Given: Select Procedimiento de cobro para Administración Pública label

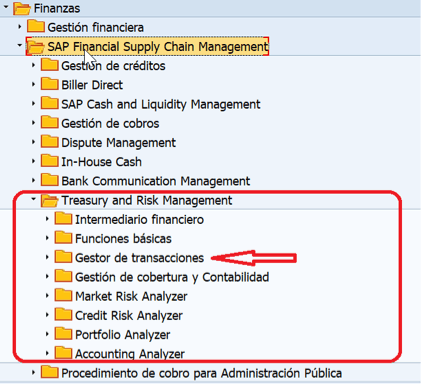Looking at the screenshot, I should pos(201,373).
